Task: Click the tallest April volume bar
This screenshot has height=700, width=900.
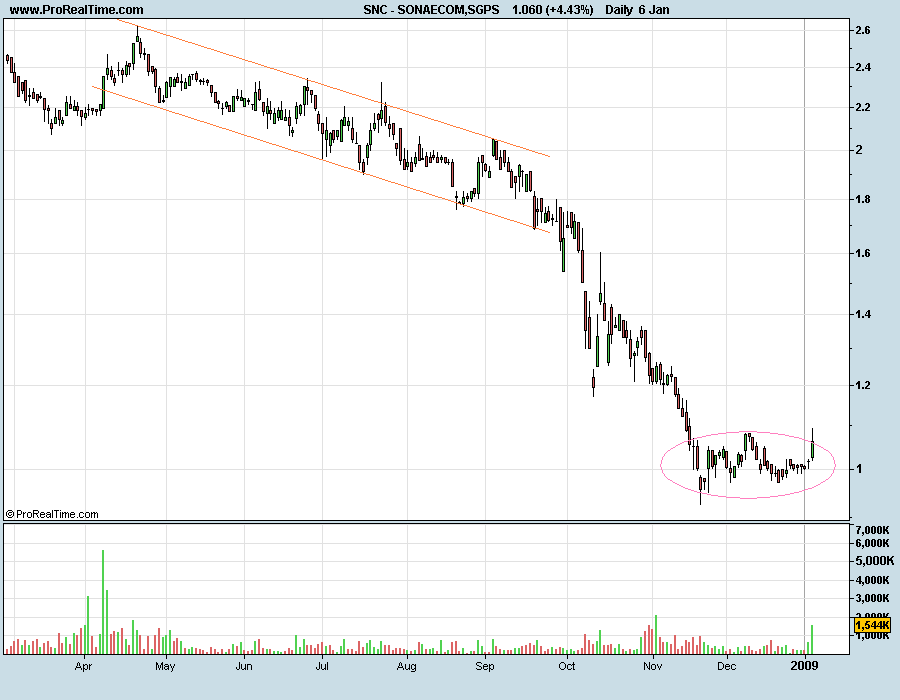Action: (103, 602)
